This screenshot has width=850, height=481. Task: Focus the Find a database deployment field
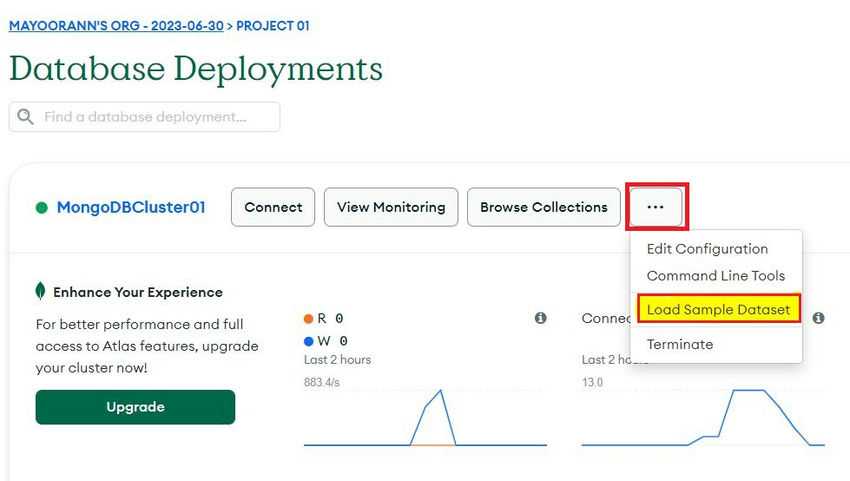[x=145, y=117]
